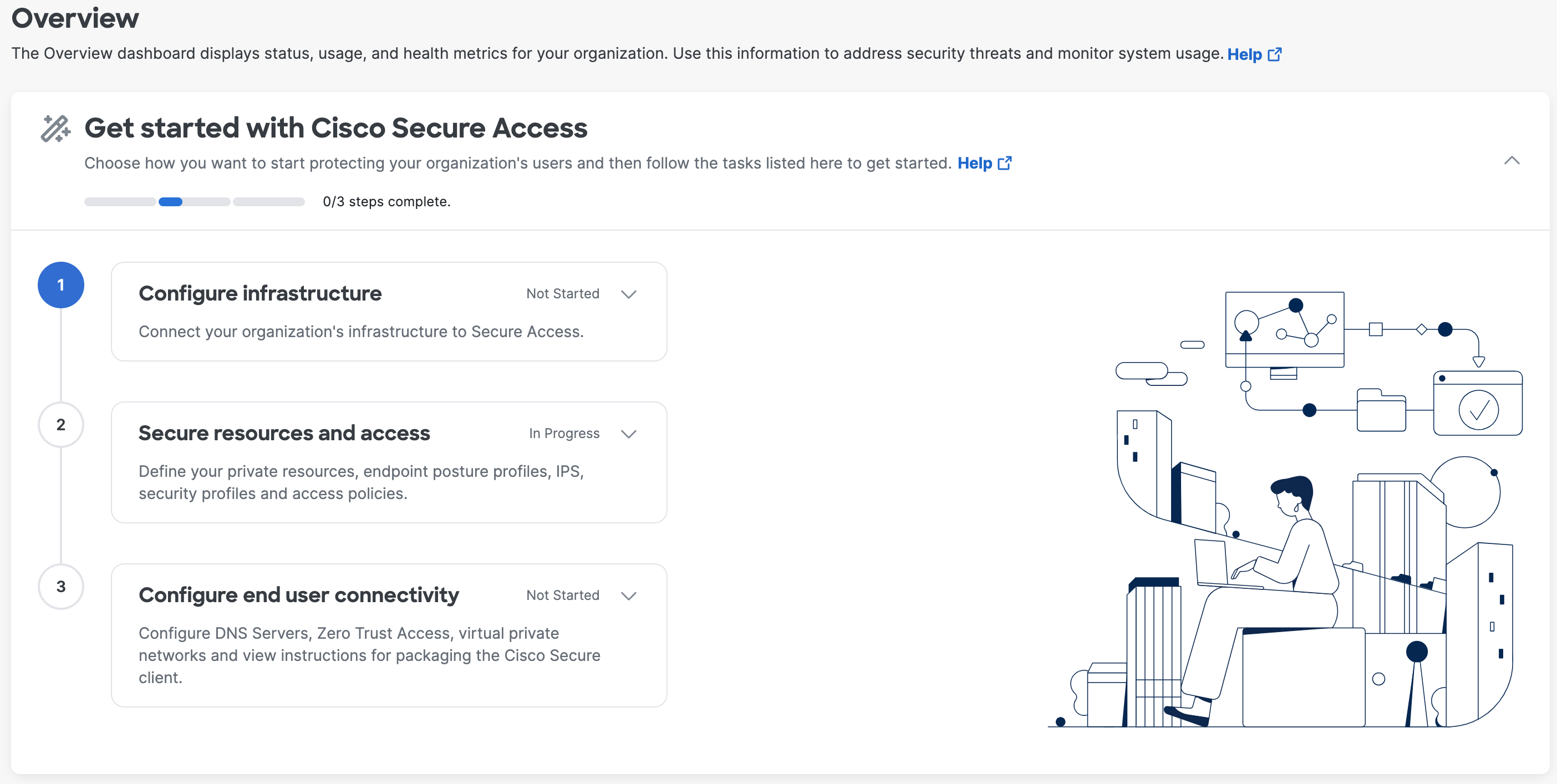1557x784 pixels.
Task: Expand the Configure end user connectivity chevron
Action: click(629, 596)
